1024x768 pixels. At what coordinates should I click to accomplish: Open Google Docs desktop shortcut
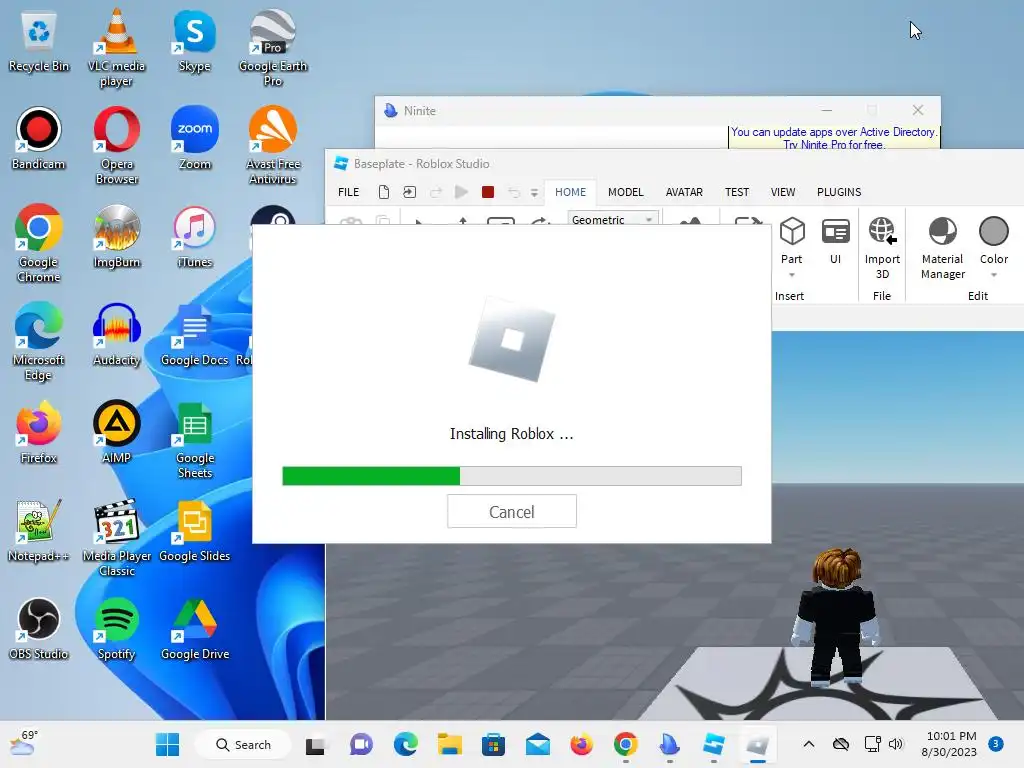195,334
